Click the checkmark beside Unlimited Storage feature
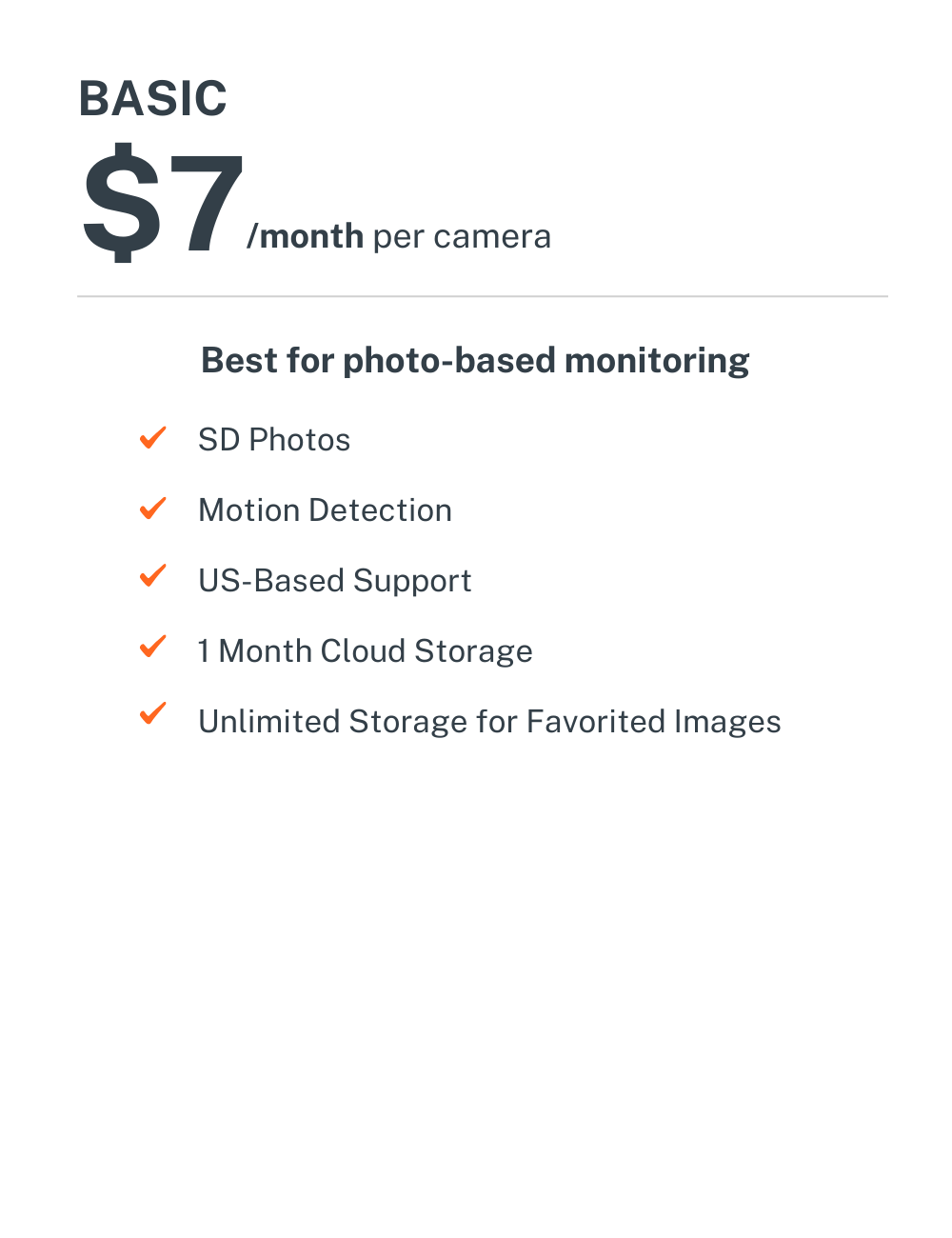The height and width of the screenshot is (1238, 952). pyautogui.click(x=152, y=714)
